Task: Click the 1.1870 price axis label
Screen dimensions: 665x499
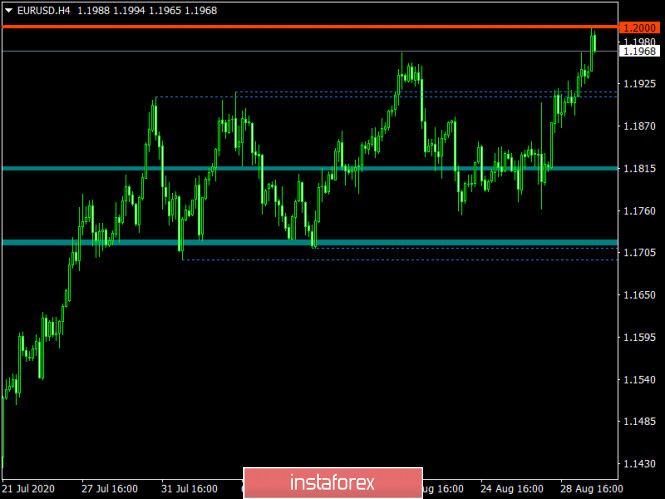Action: [638, 127]
